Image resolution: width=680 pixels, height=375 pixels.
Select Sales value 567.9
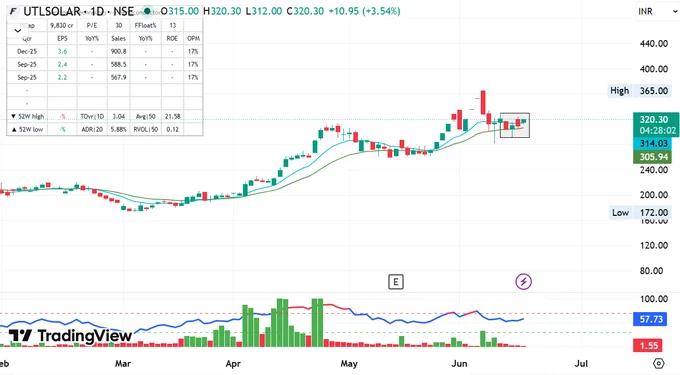coord(118,78)
